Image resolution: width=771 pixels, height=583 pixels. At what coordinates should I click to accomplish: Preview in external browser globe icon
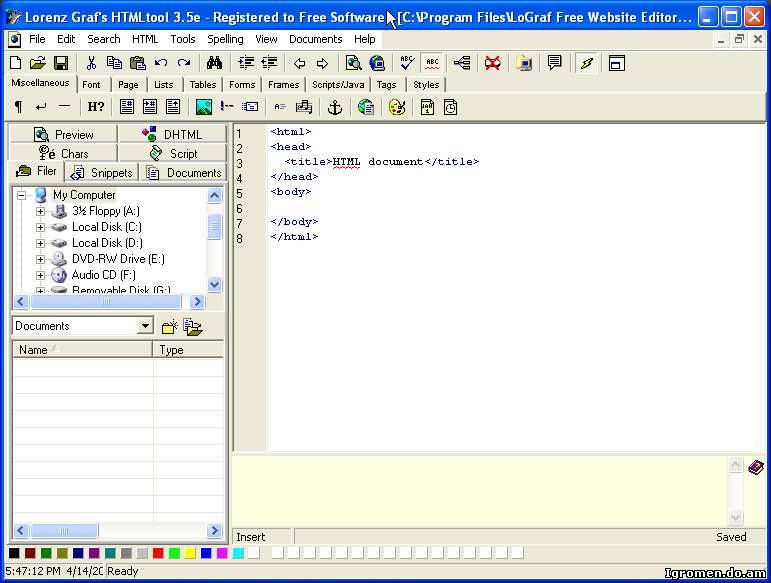point(377,63)
